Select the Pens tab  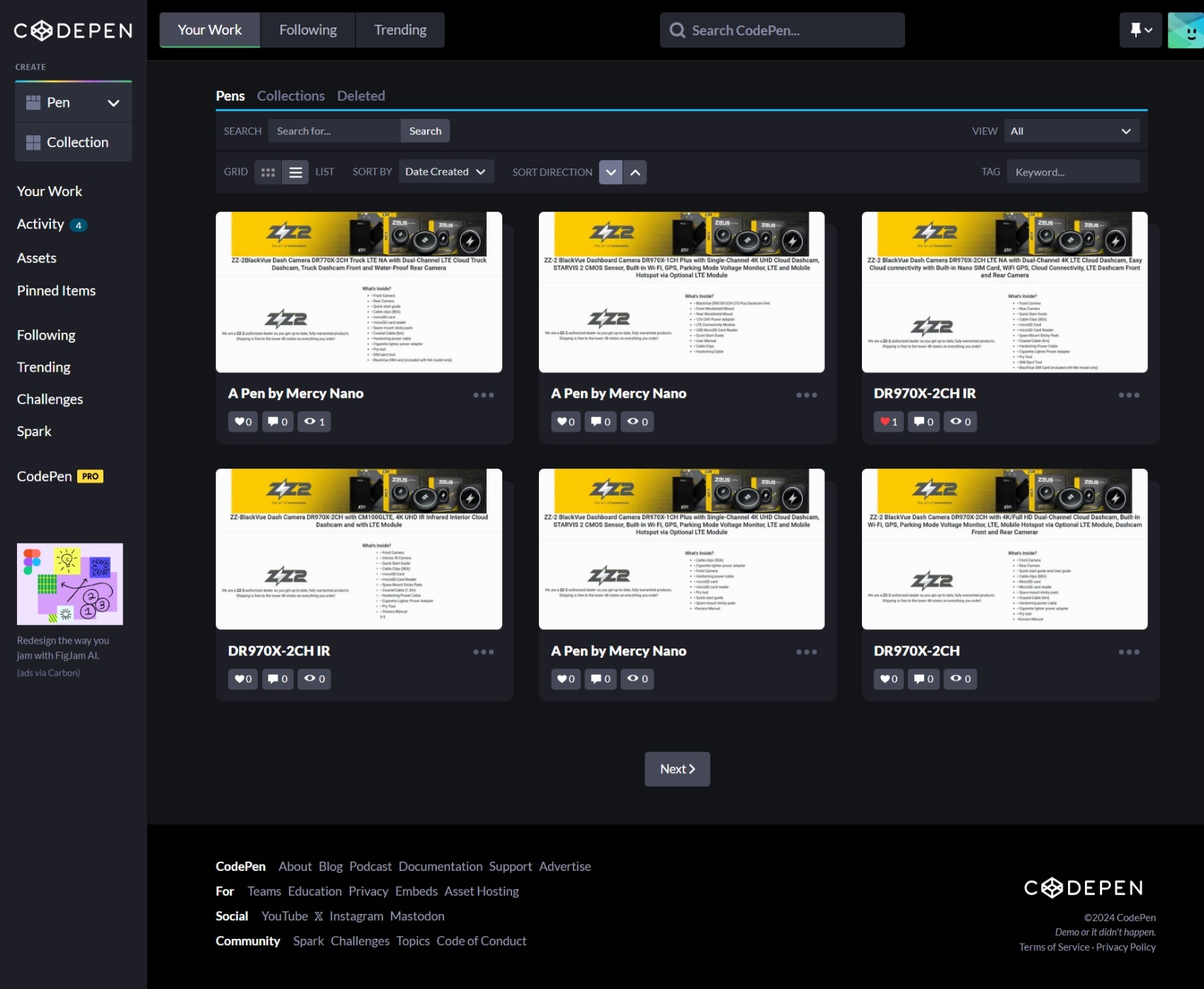pos(230,96)
